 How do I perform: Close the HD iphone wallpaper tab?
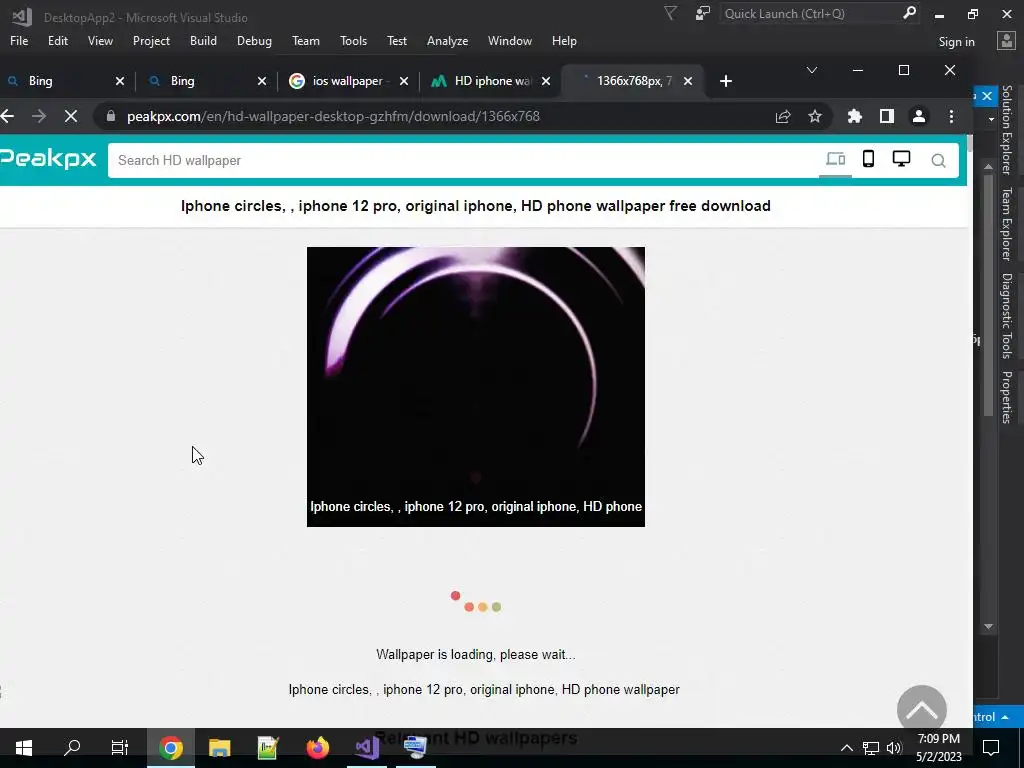(546, 81)
